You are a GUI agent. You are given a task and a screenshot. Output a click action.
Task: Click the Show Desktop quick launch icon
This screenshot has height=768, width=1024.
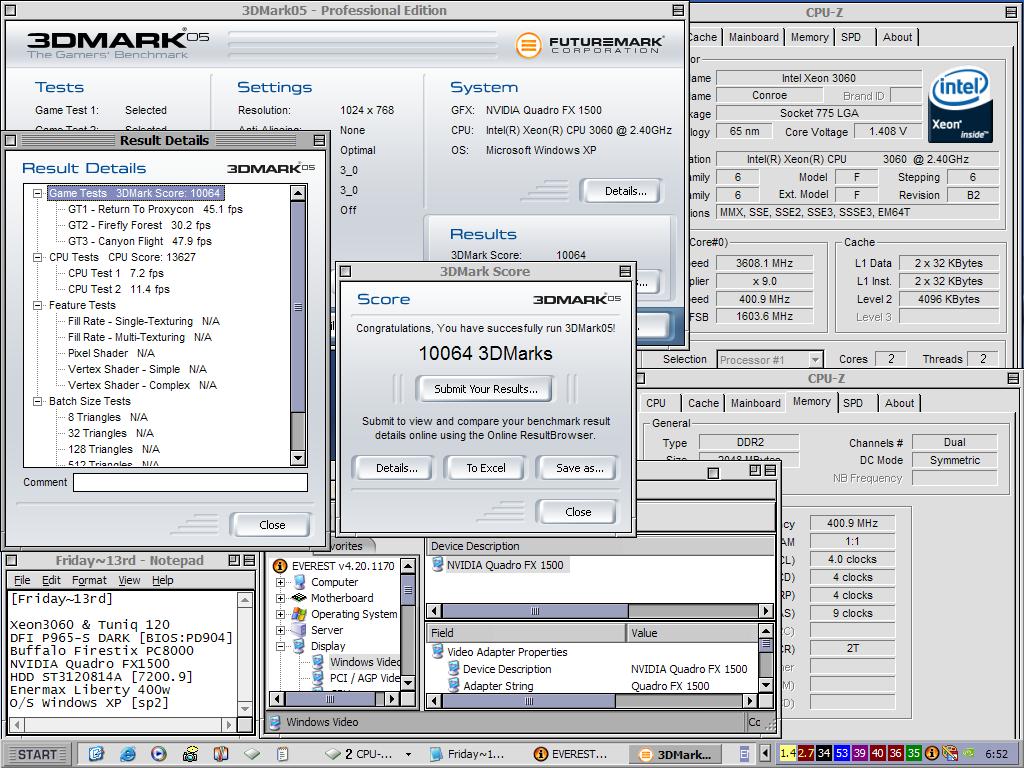pyautogui.click(x=96, y=754)
